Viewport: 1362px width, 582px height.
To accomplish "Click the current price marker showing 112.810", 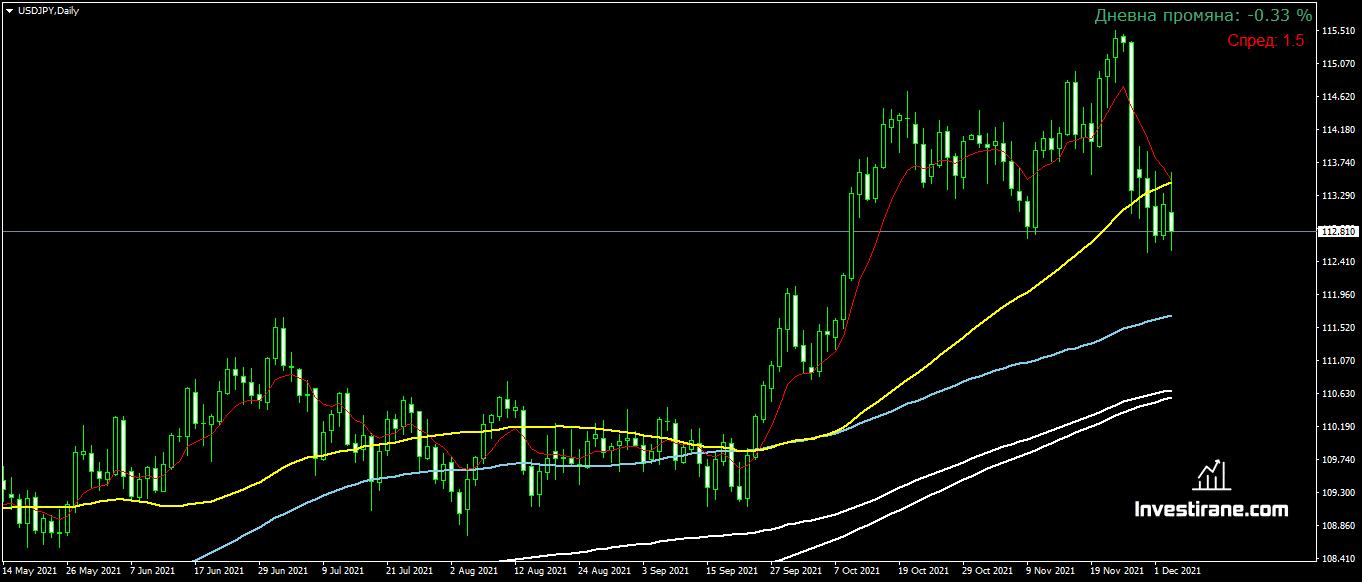I will pos(1340,231).
